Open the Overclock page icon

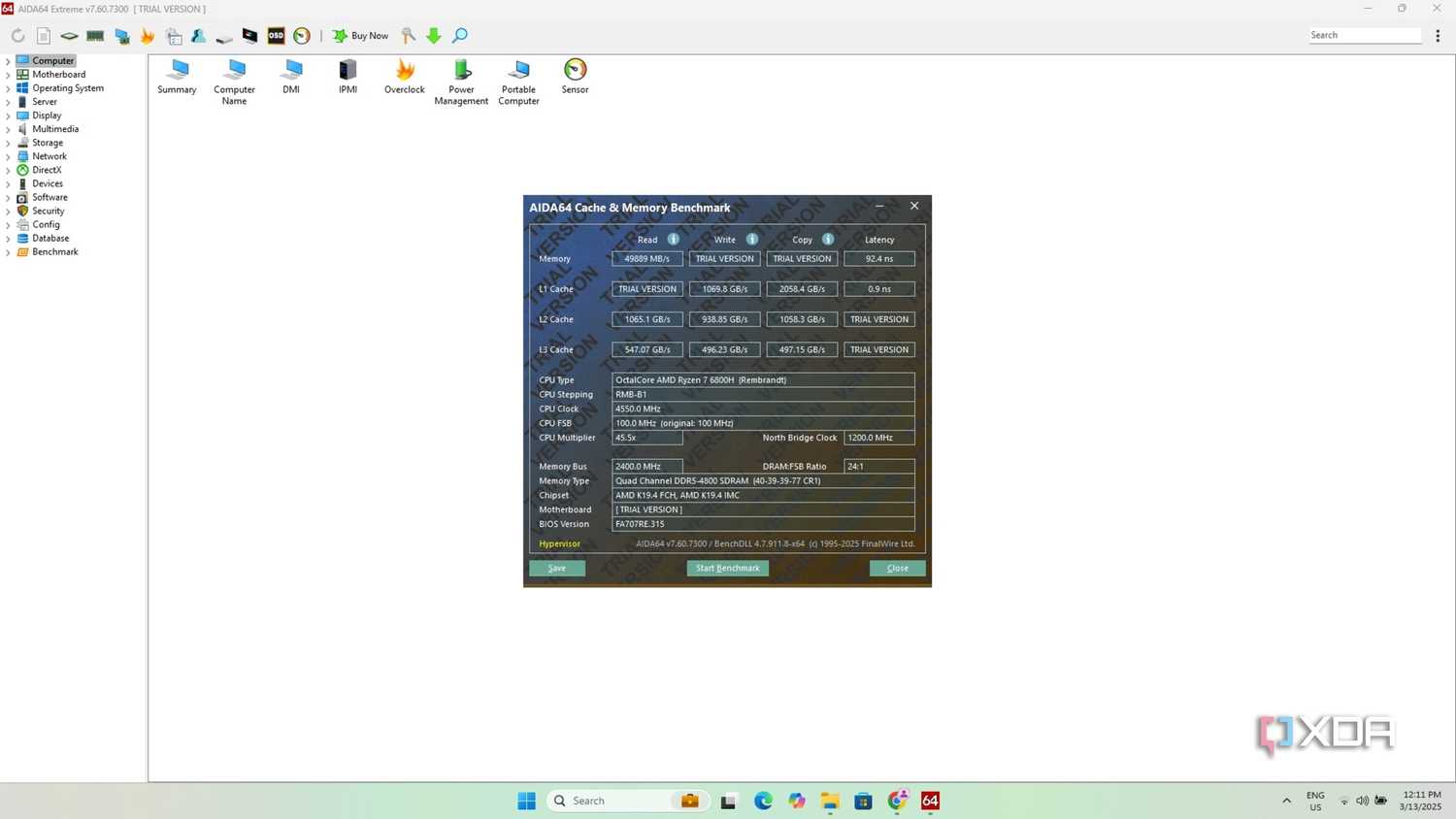(405, 77)
